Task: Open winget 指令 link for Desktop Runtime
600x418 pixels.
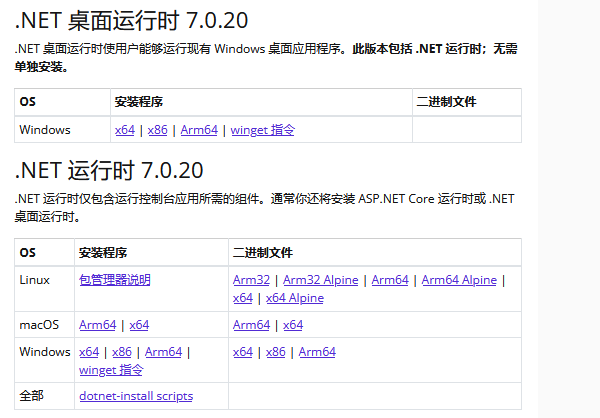Action: [x=263, y=130]
